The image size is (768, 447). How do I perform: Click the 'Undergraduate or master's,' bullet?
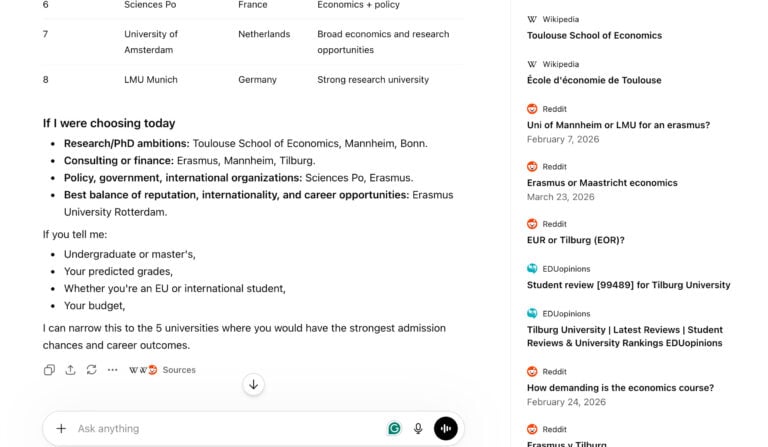(x=129, y=254)
